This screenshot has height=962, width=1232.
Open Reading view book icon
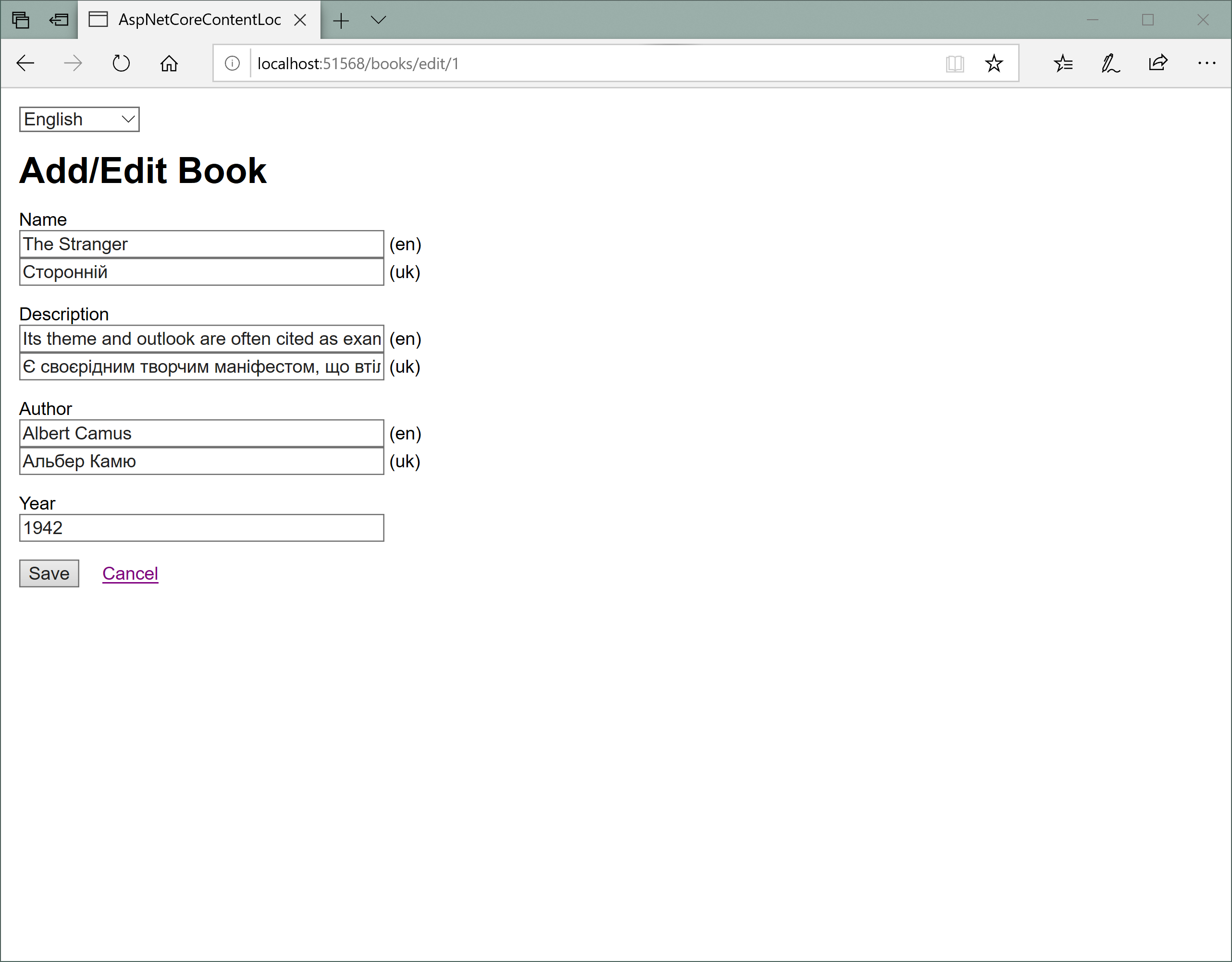click(x=954, y=63)
